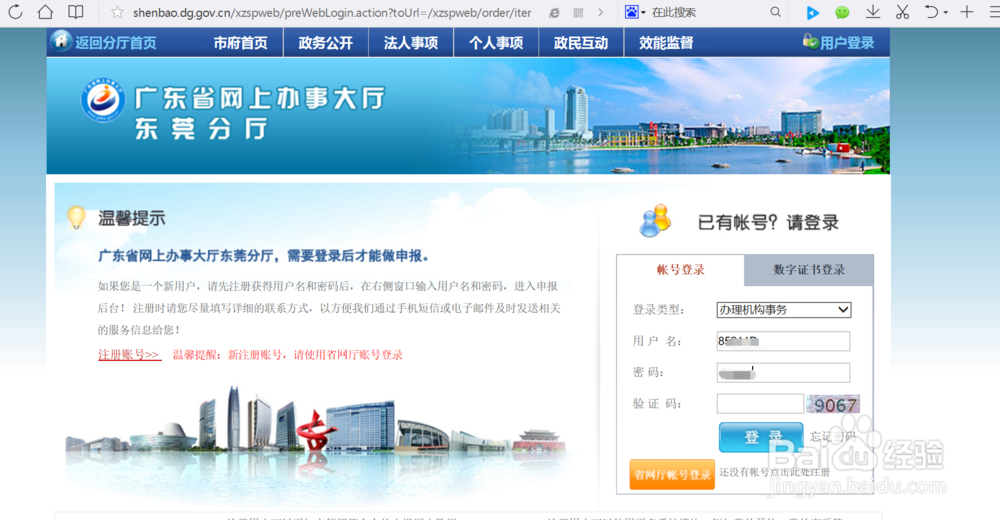1000x520 pixels.
Task: Click the search magnifier icon
Action: (775, 12)
